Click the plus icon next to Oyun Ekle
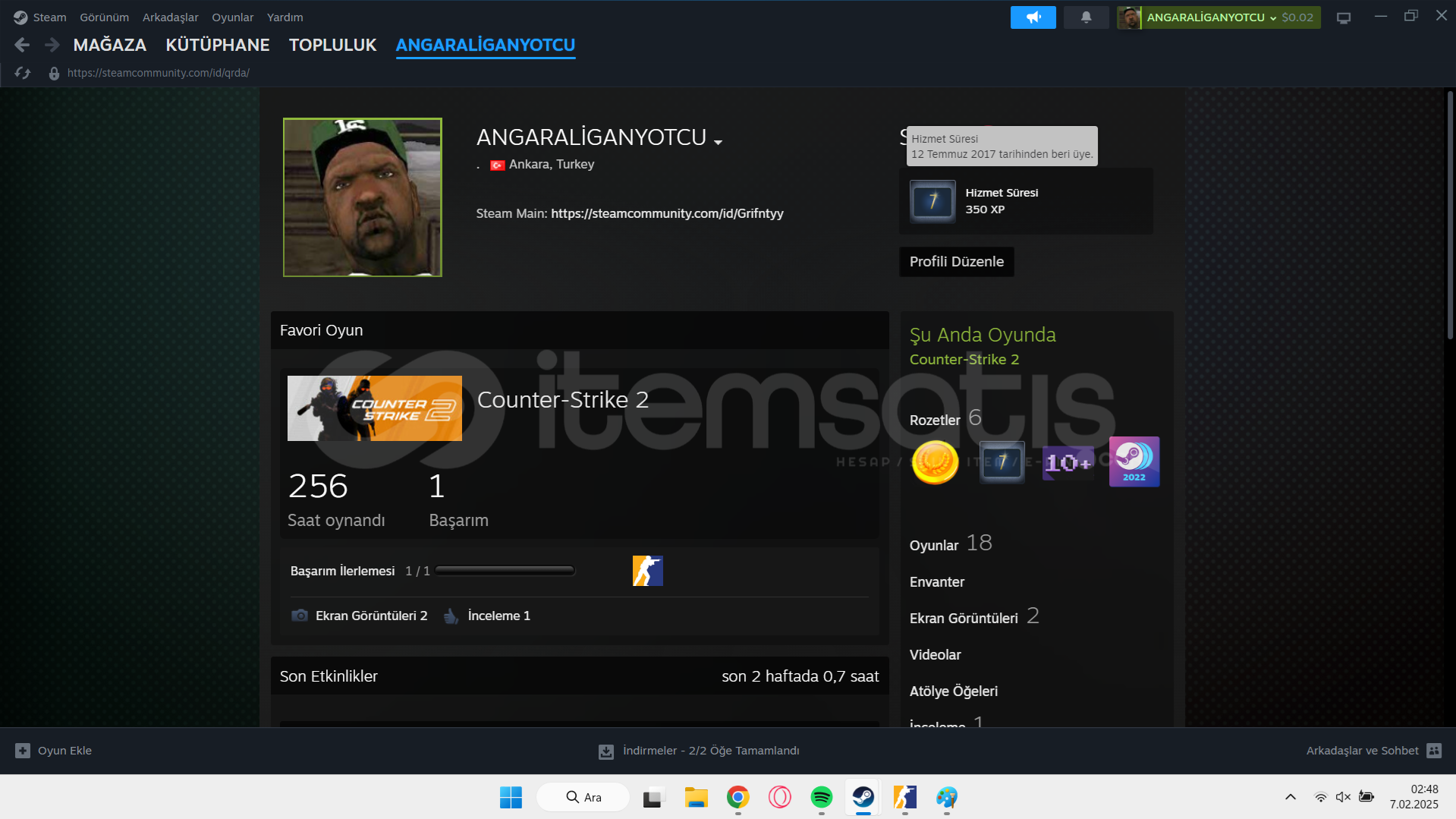This screenshot has height=819, width=1456. [x=23, y=751]
